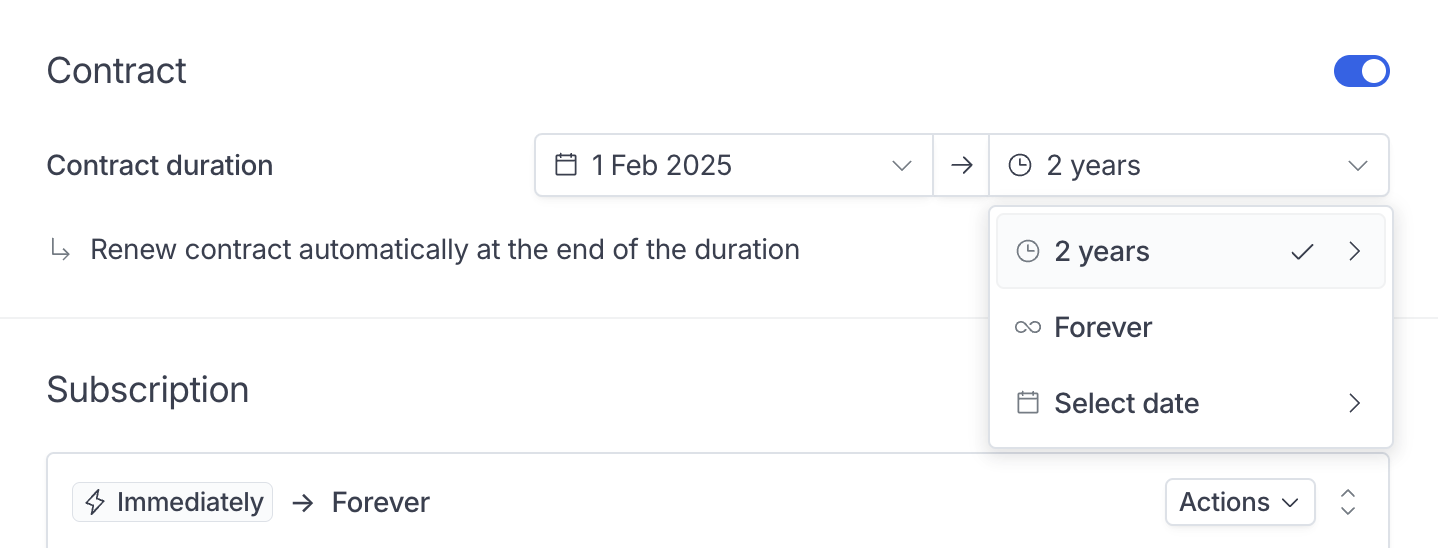Expand the 2 years submenu arrow

tap(1355, 252)
